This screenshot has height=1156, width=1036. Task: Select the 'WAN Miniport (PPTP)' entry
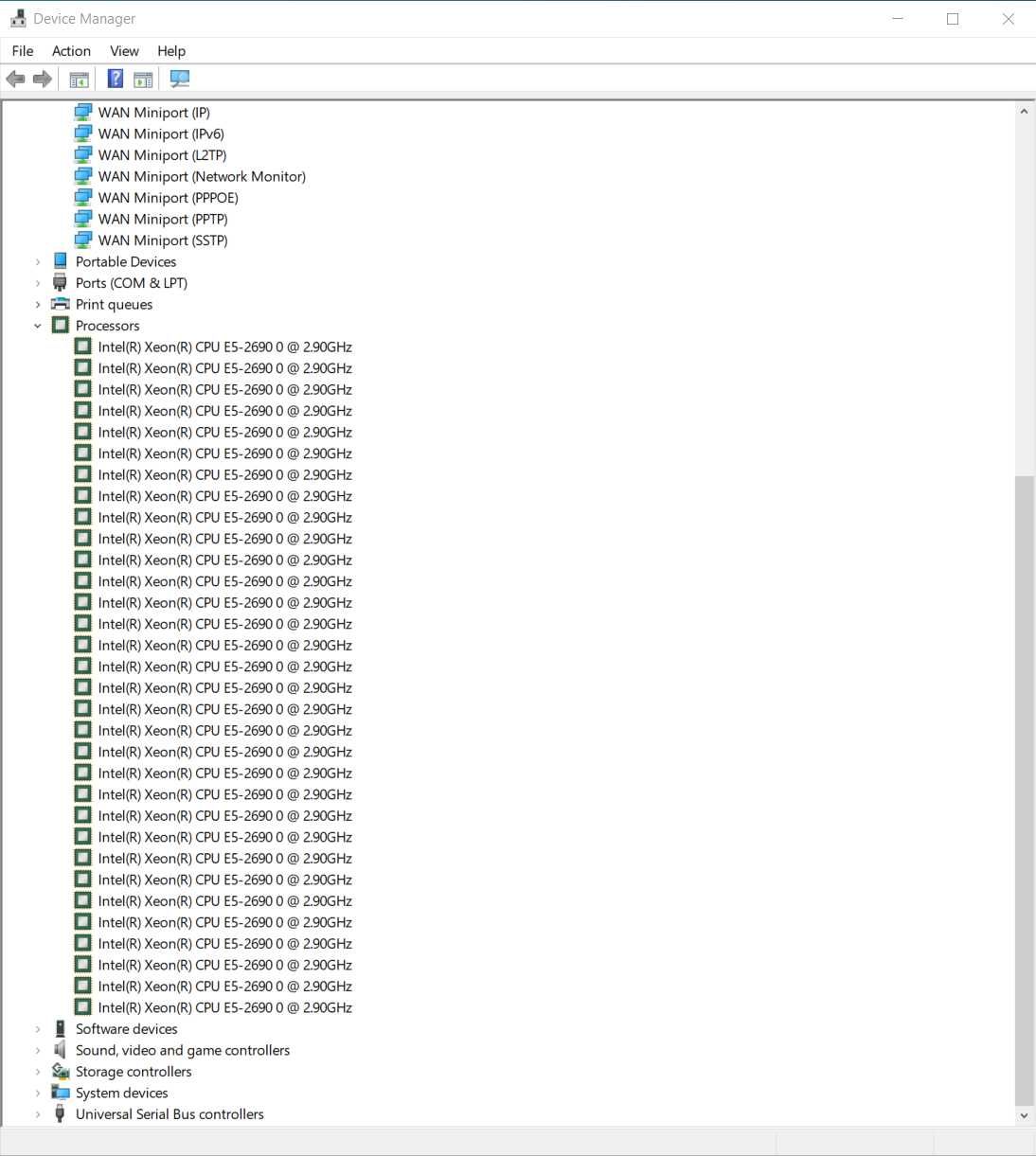tap(163, 219)
